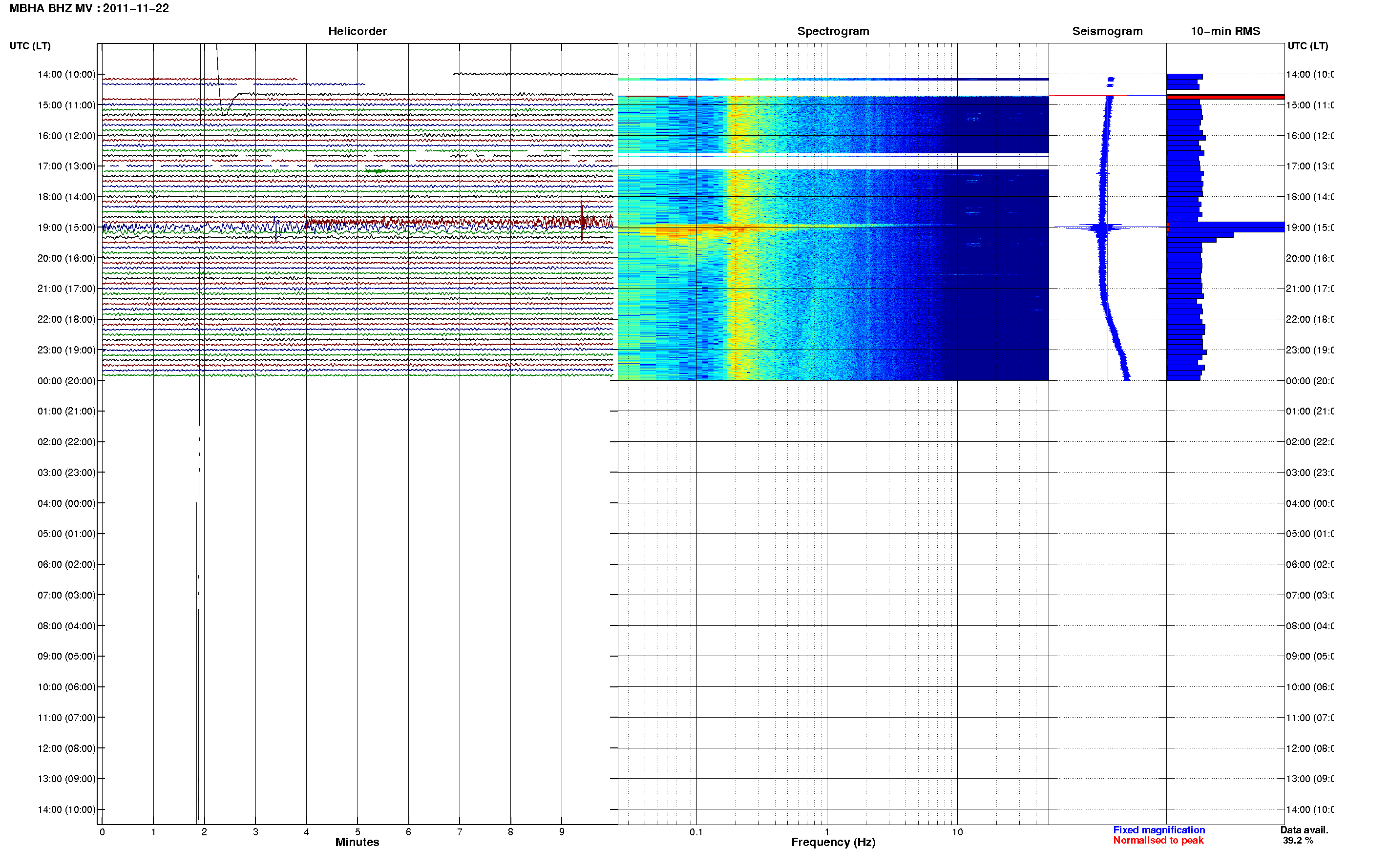1389x868 pixels.
Task: Click the '9' tick on the Minutes axis
Action: (562, 832)
